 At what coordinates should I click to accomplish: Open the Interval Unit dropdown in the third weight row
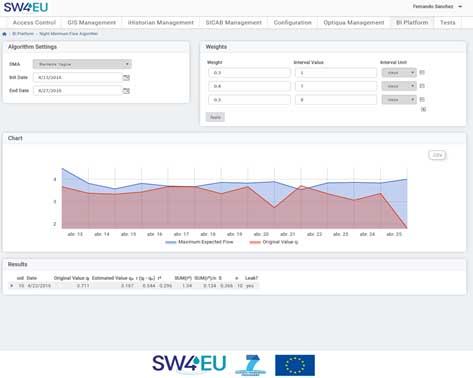coord(399,99)
